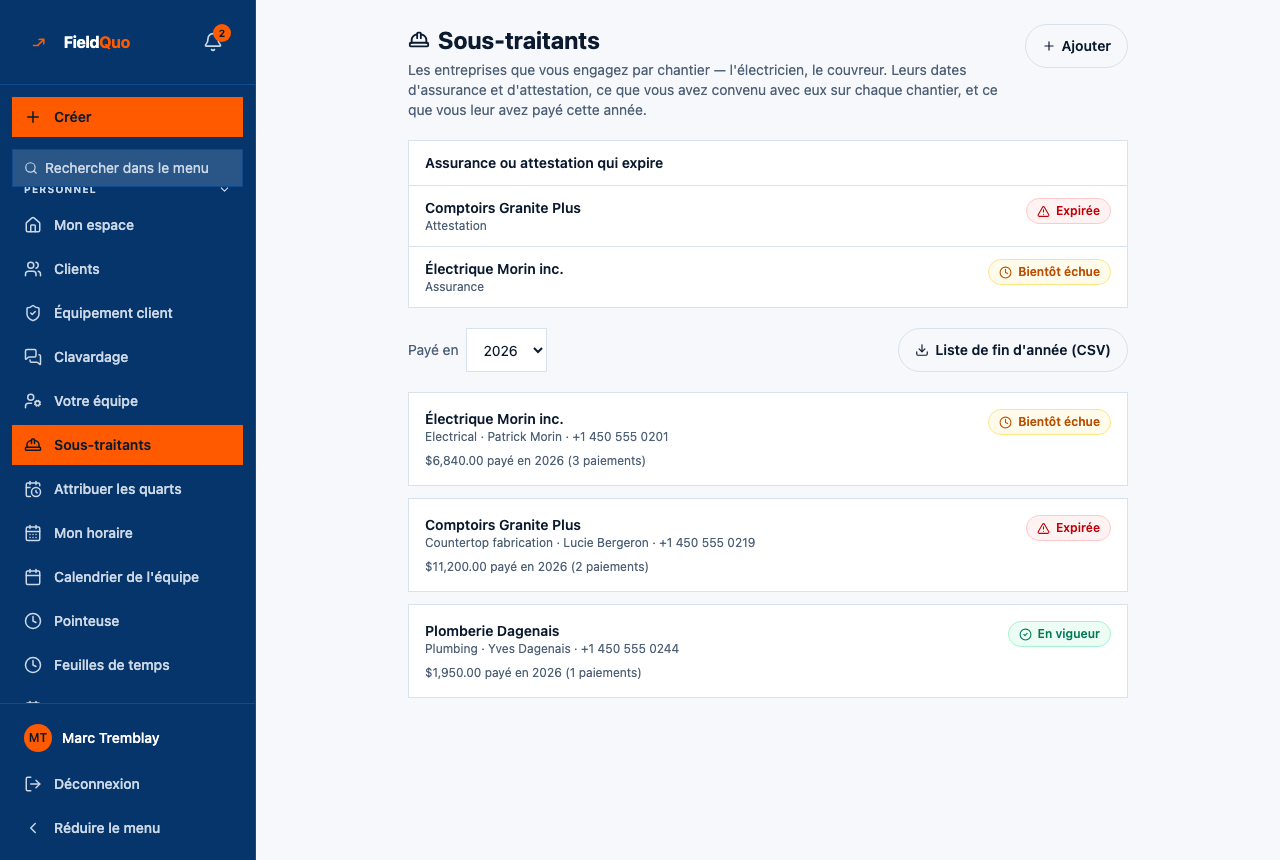The image size is (1280, 860).
Task: Open Équipement client shield icon
Action: click(x=33, y=313)
